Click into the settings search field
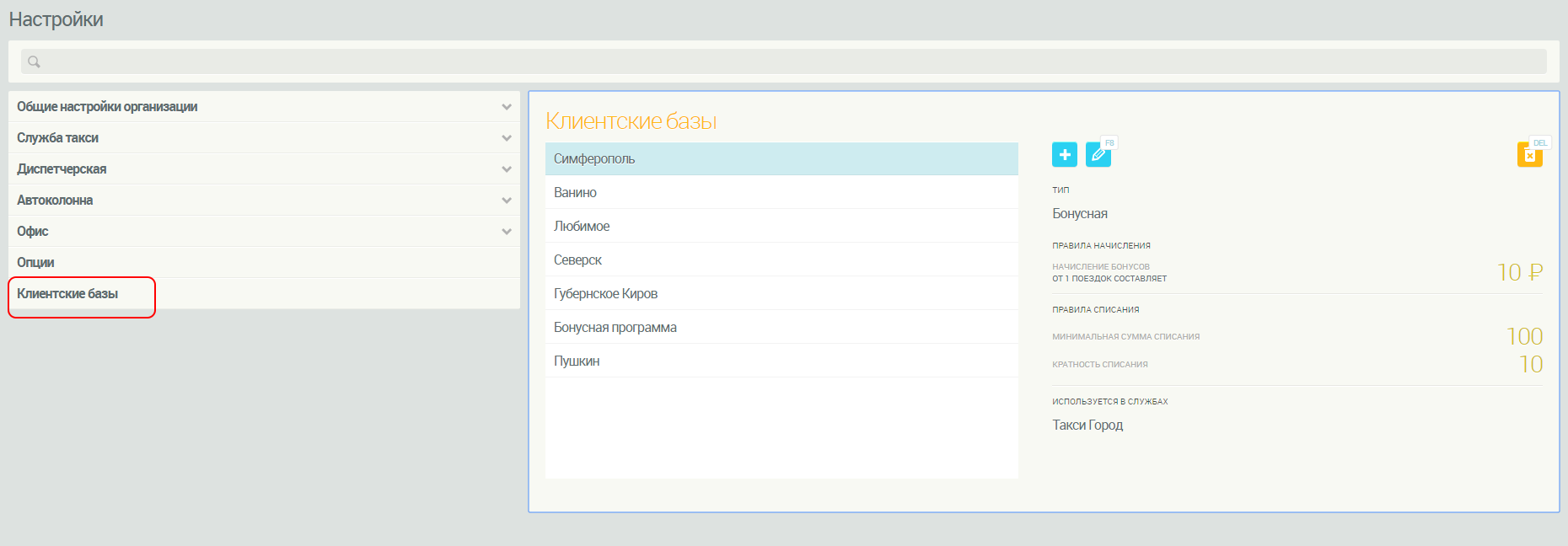 (784, 62)
